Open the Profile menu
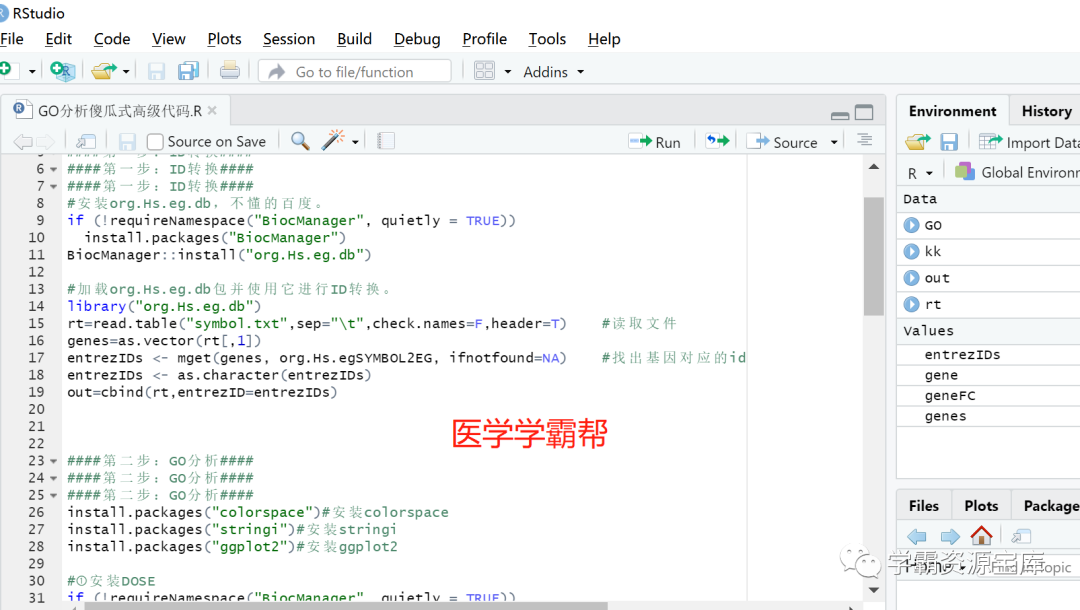This screenshot has width=1080, height=610. [485, 39]
